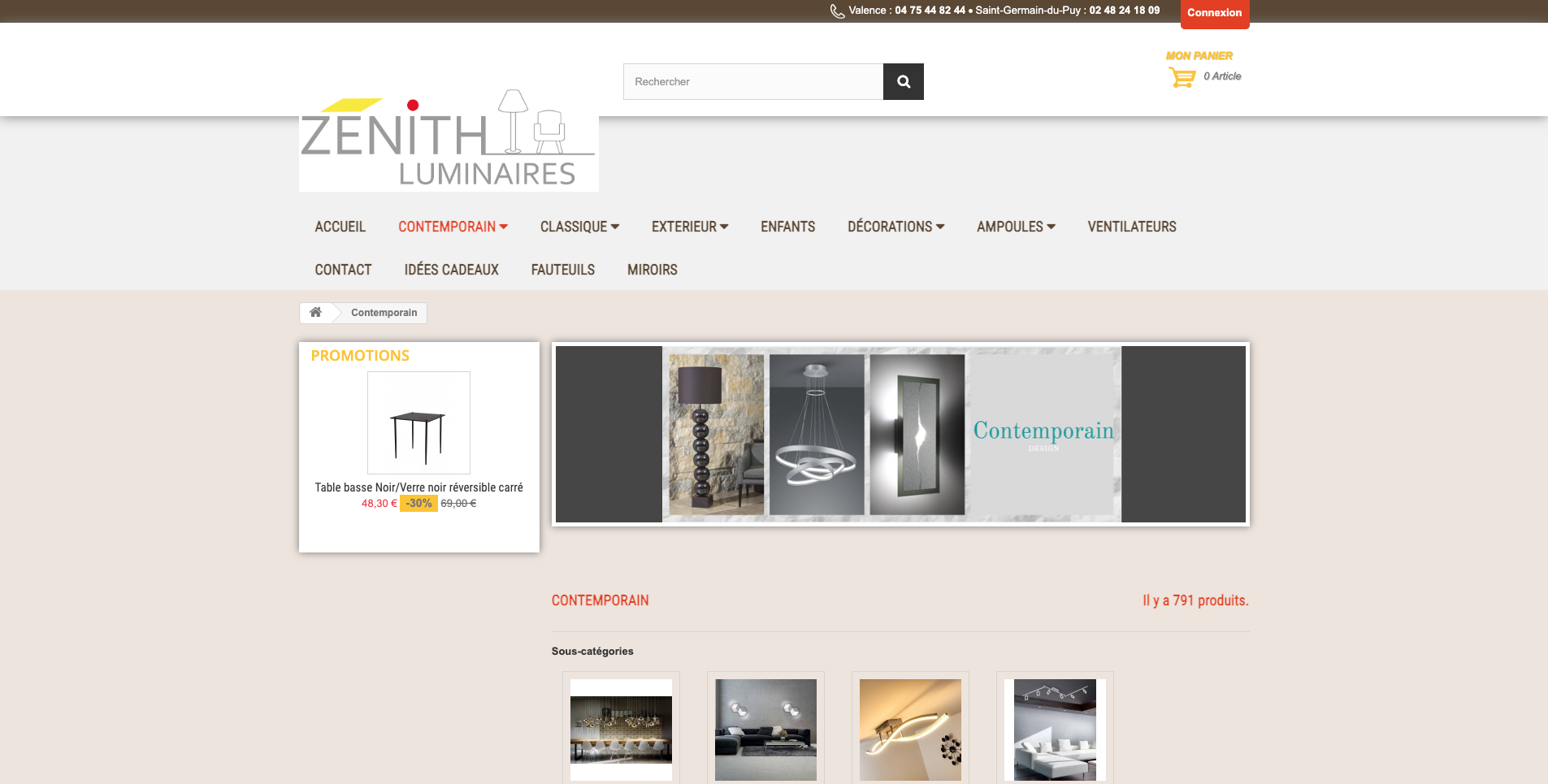
Task: Click the 0 Article cart text
Action: pos(1222,76)
